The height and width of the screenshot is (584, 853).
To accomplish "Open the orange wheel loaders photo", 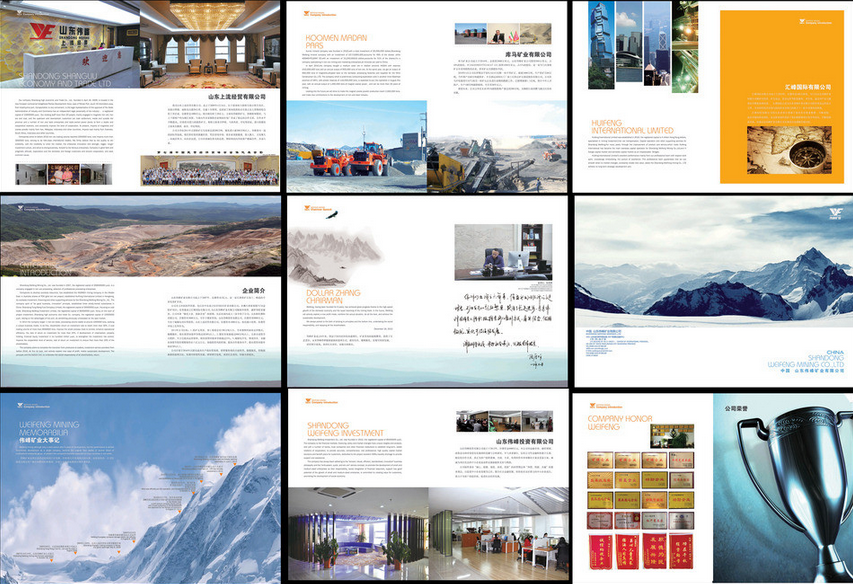I will tap(357, 147).
